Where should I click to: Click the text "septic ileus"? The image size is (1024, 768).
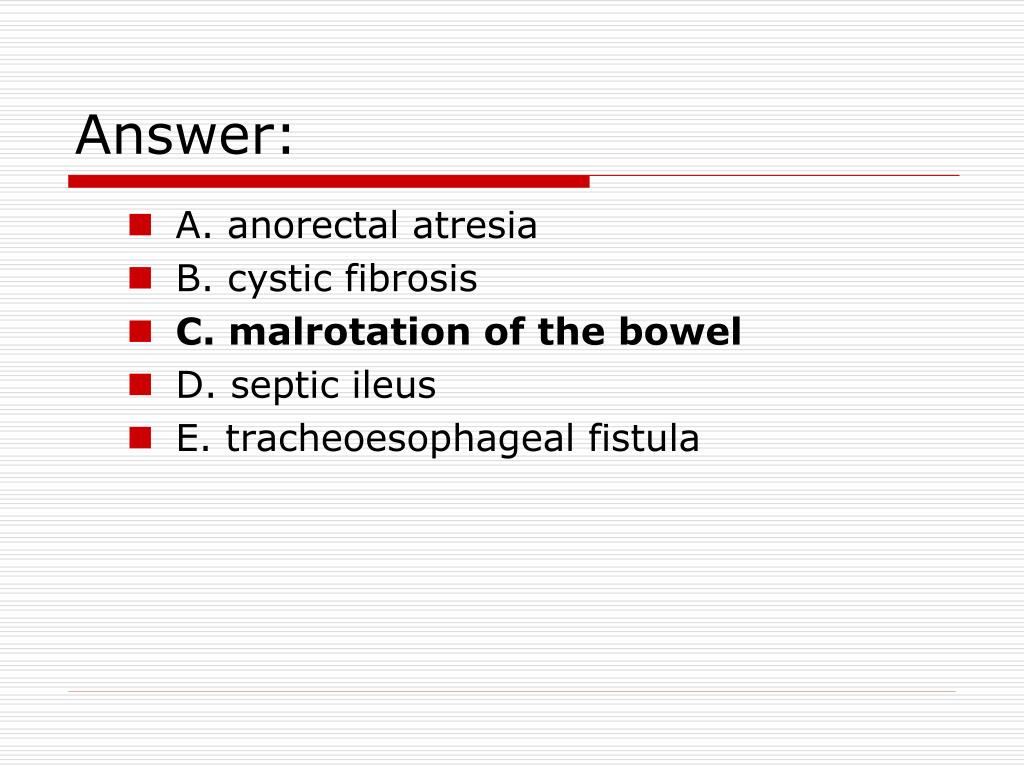point(333,386)
